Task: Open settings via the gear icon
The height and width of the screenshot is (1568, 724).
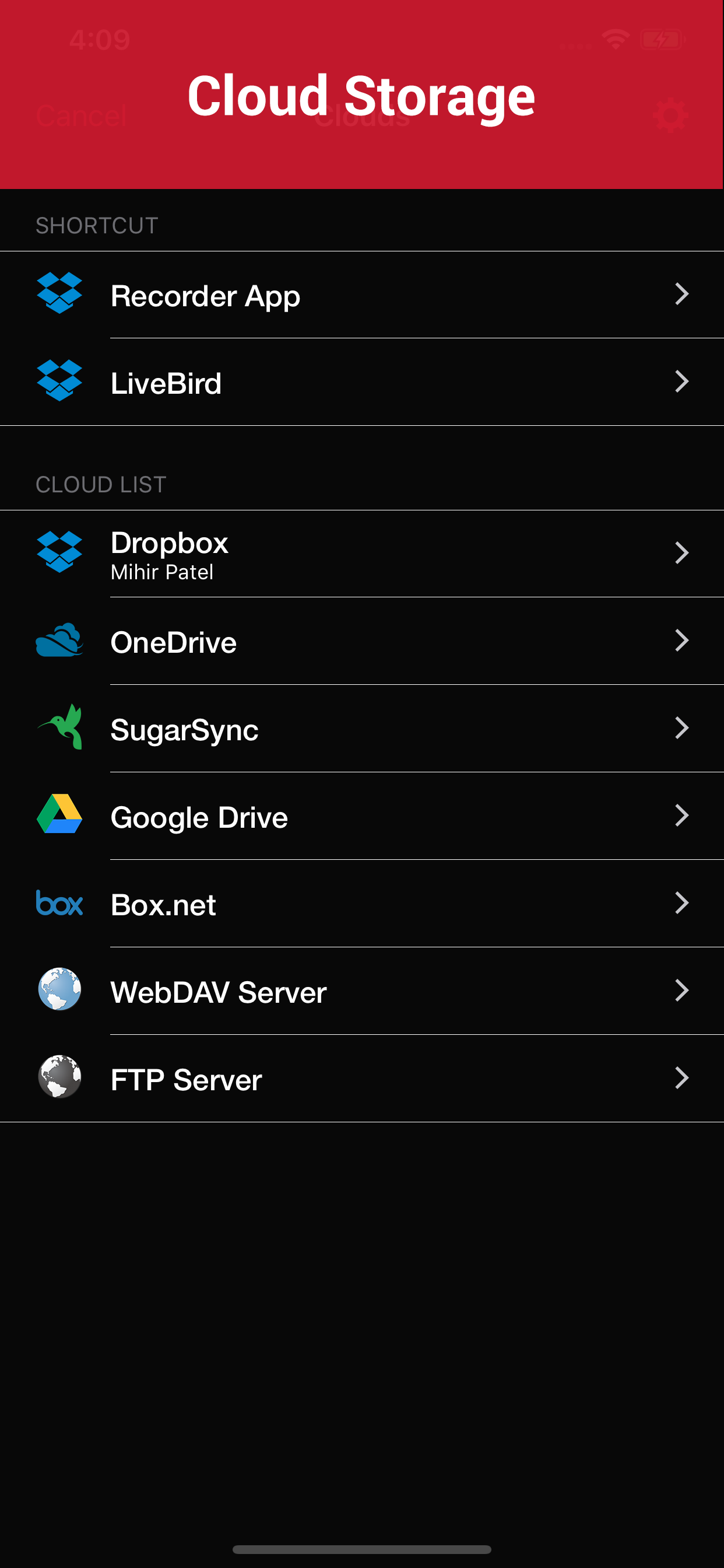Action: coord(670,116)
